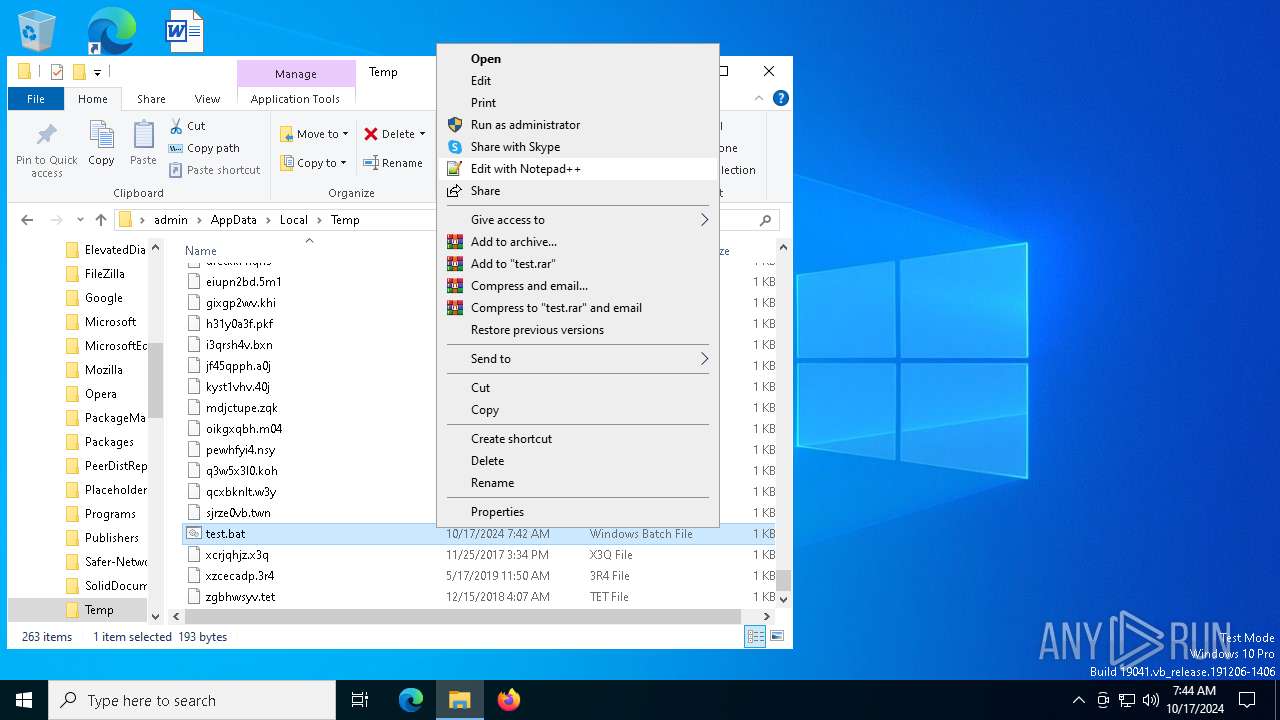
Task: Expand the Give access to submenu
Action: (578, 220)
